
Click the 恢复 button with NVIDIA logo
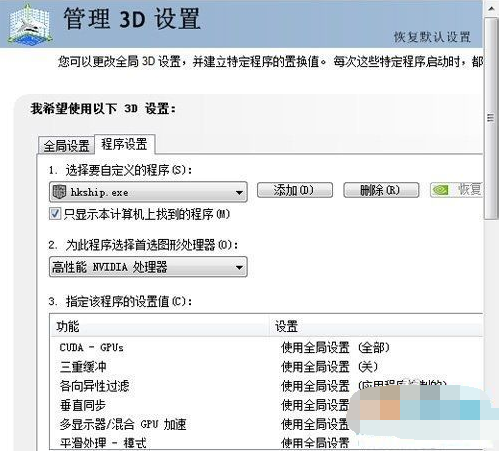(456, 190)
